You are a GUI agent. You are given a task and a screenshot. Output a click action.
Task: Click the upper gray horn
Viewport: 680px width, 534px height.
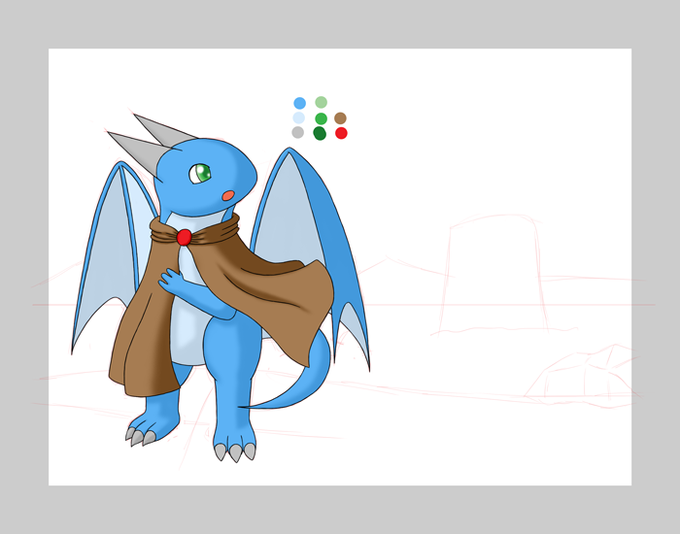(x=164, y=131)
